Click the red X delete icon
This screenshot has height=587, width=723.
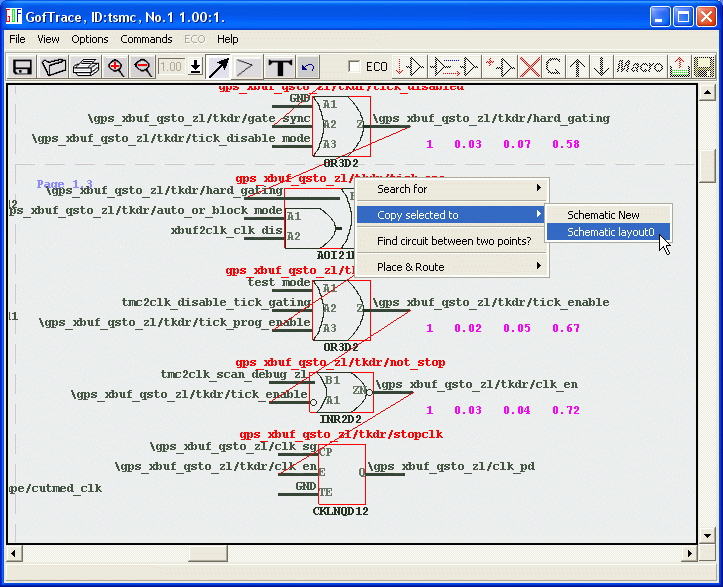(530, 67)
